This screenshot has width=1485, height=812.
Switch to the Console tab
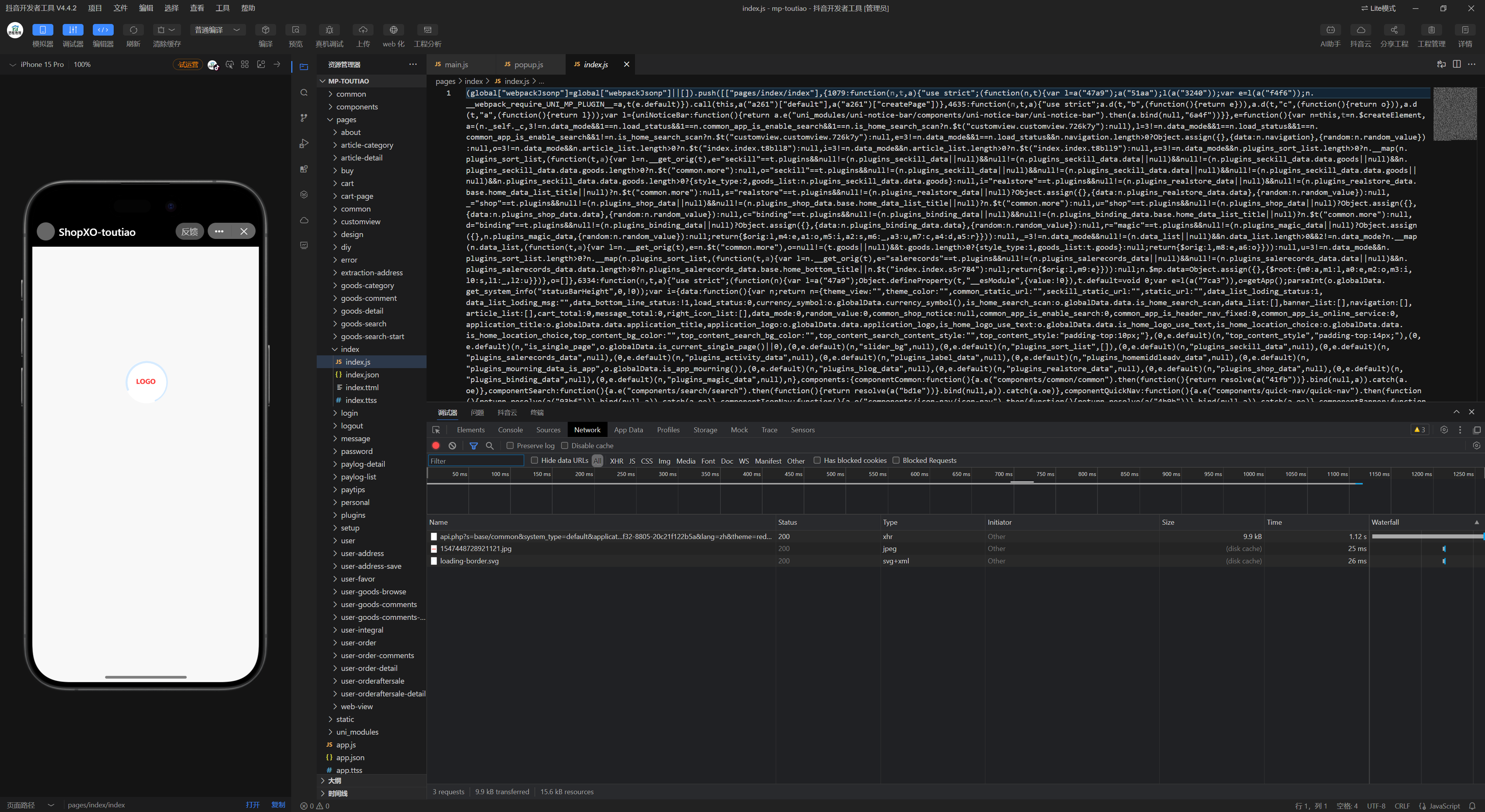(x=510, y=430)
